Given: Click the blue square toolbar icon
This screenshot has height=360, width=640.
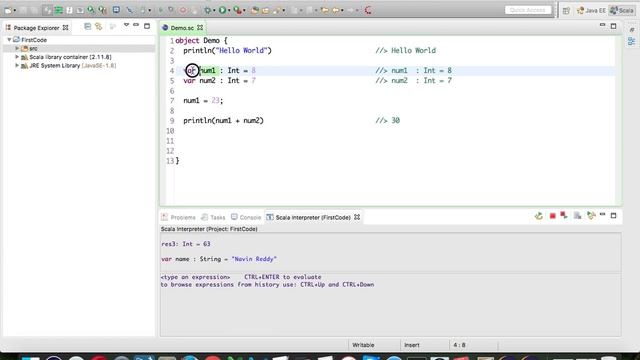Looking at the screenshot, I should 116,10.
